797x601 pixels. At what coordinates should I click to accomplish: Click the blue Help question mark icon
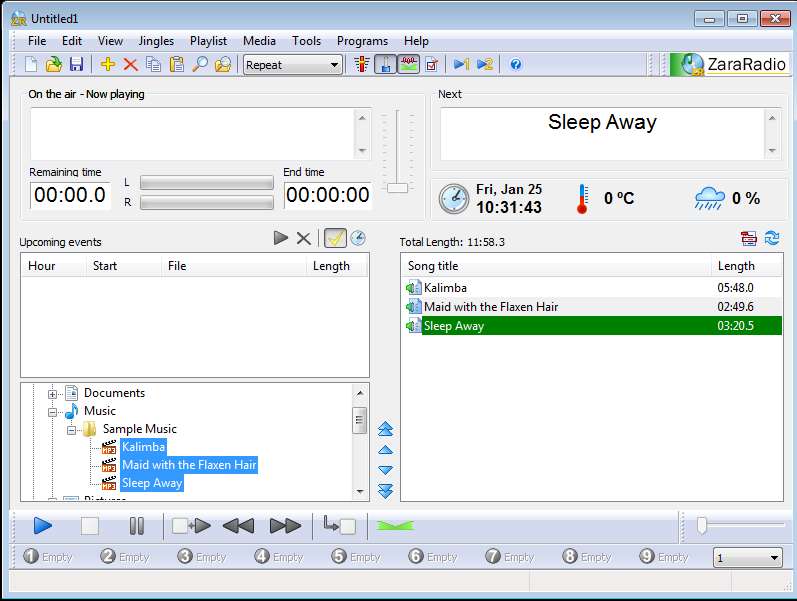point(516,65)
